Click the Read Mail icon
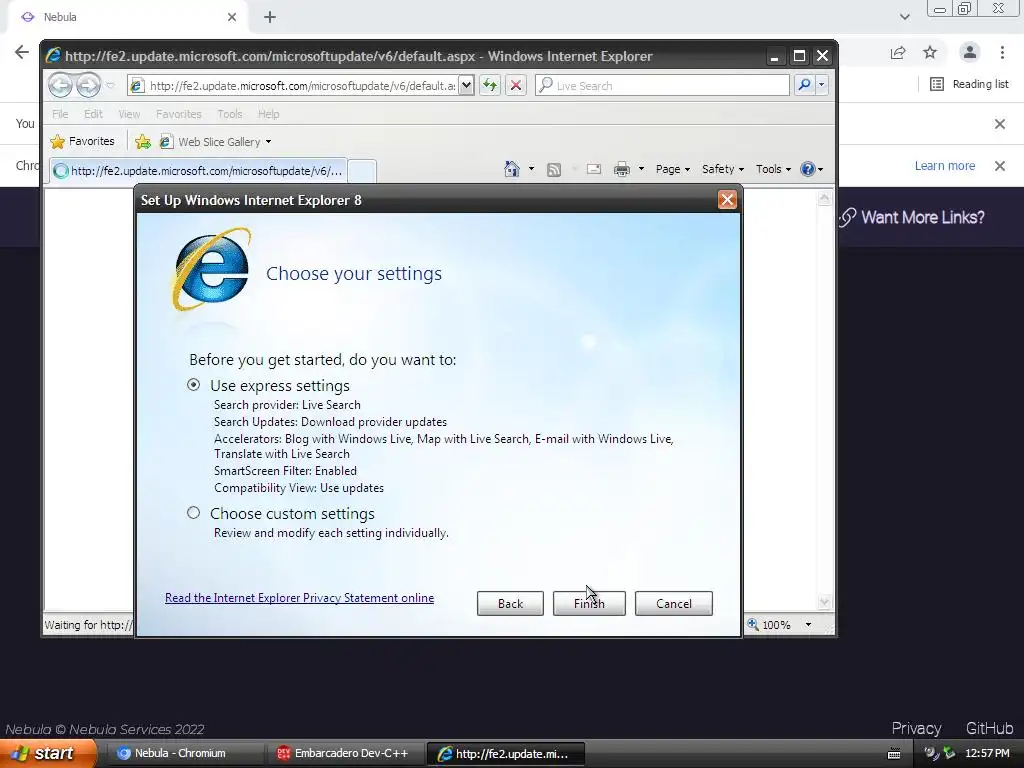 (594, 169)
